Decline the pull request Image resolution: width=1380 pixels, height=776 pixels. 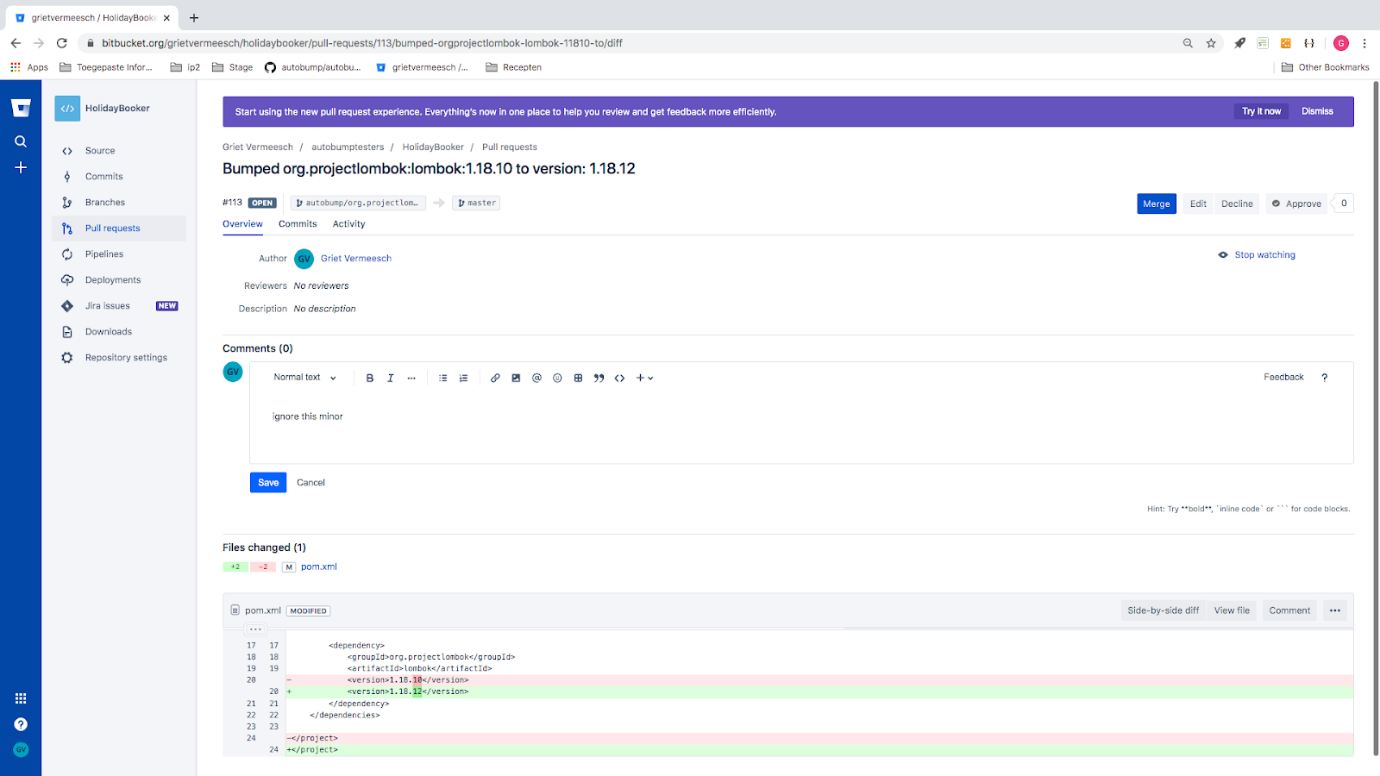pyautogui.click(x=1237, y=204)
